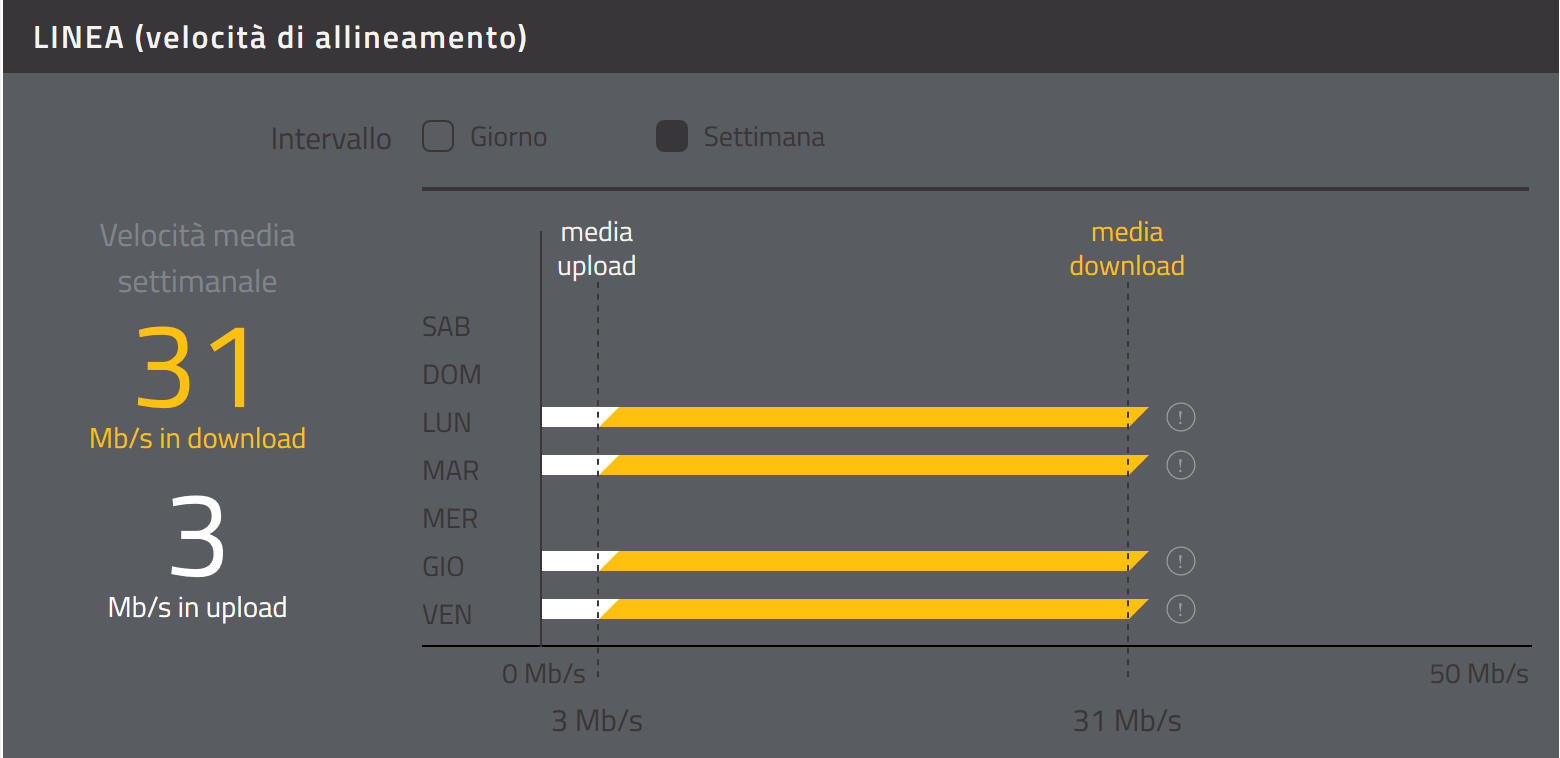Viewport: 1560px width, 758px height.
Task: Click the yellow download bar for GIO
Action: point(870,561)
